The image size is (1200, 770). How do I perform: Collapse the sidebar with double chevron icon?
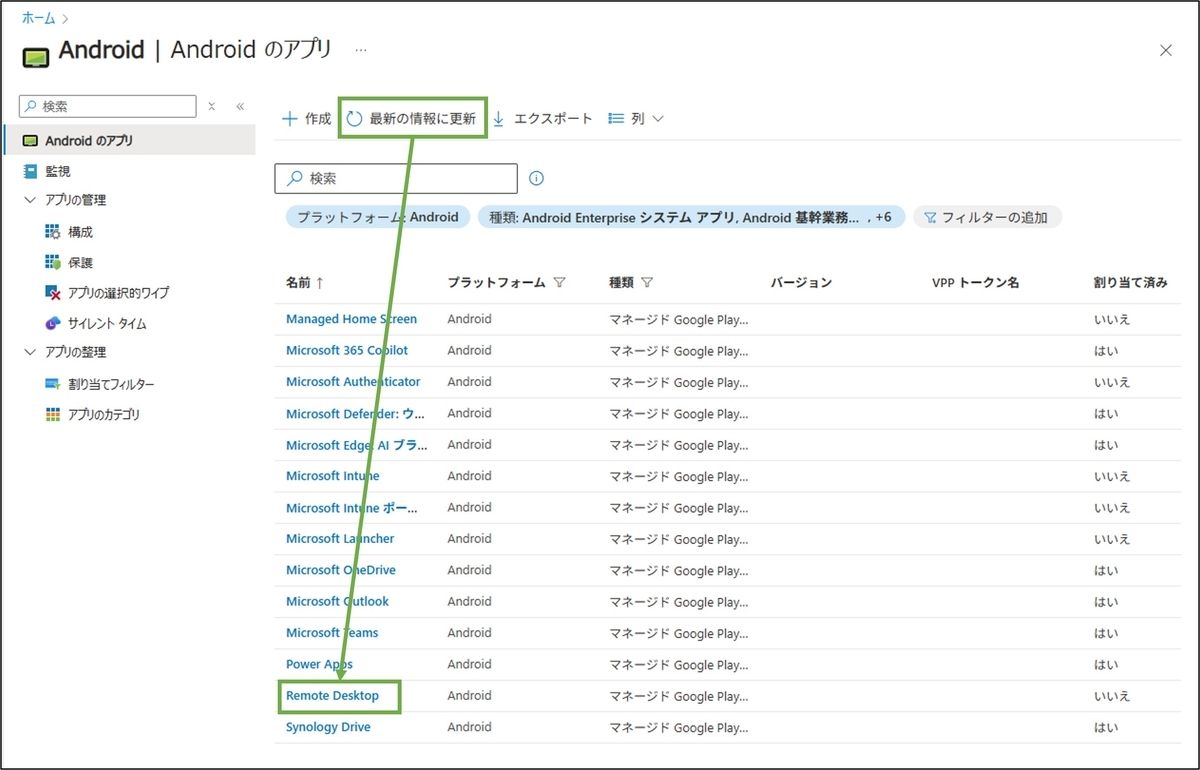point(240,106)
